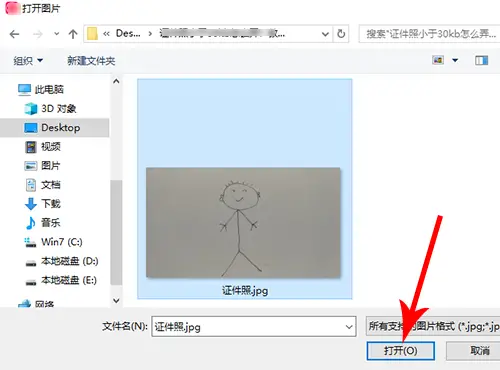This screenshot has height=370, width=500.
Task: Expand the address bar history dropdown
Action: click(x=325, y=34)
